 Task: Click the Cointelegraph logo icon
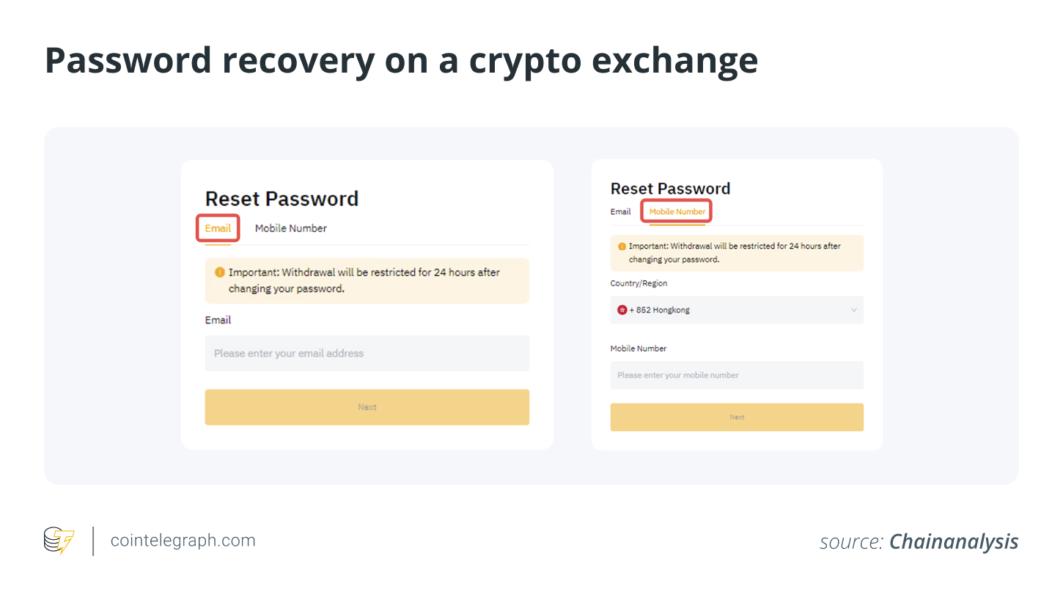click(59, 541)
